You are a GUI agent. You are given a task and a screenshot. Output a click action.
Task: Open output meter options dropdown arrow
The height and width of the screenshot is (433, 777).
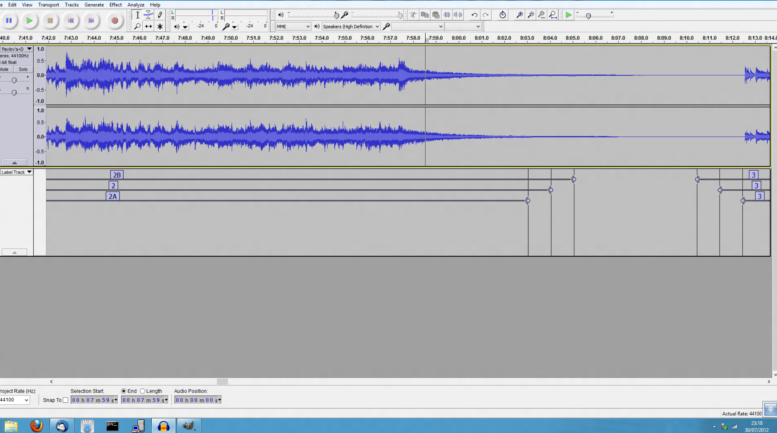click(x=185, y=27)
